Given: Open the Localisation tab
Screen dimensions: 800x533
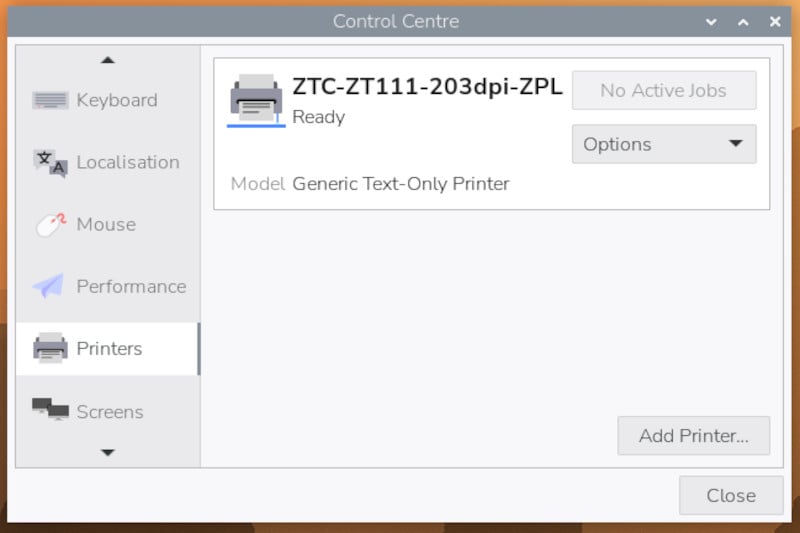Looking at the screenshot, I should tap(128, 162).
